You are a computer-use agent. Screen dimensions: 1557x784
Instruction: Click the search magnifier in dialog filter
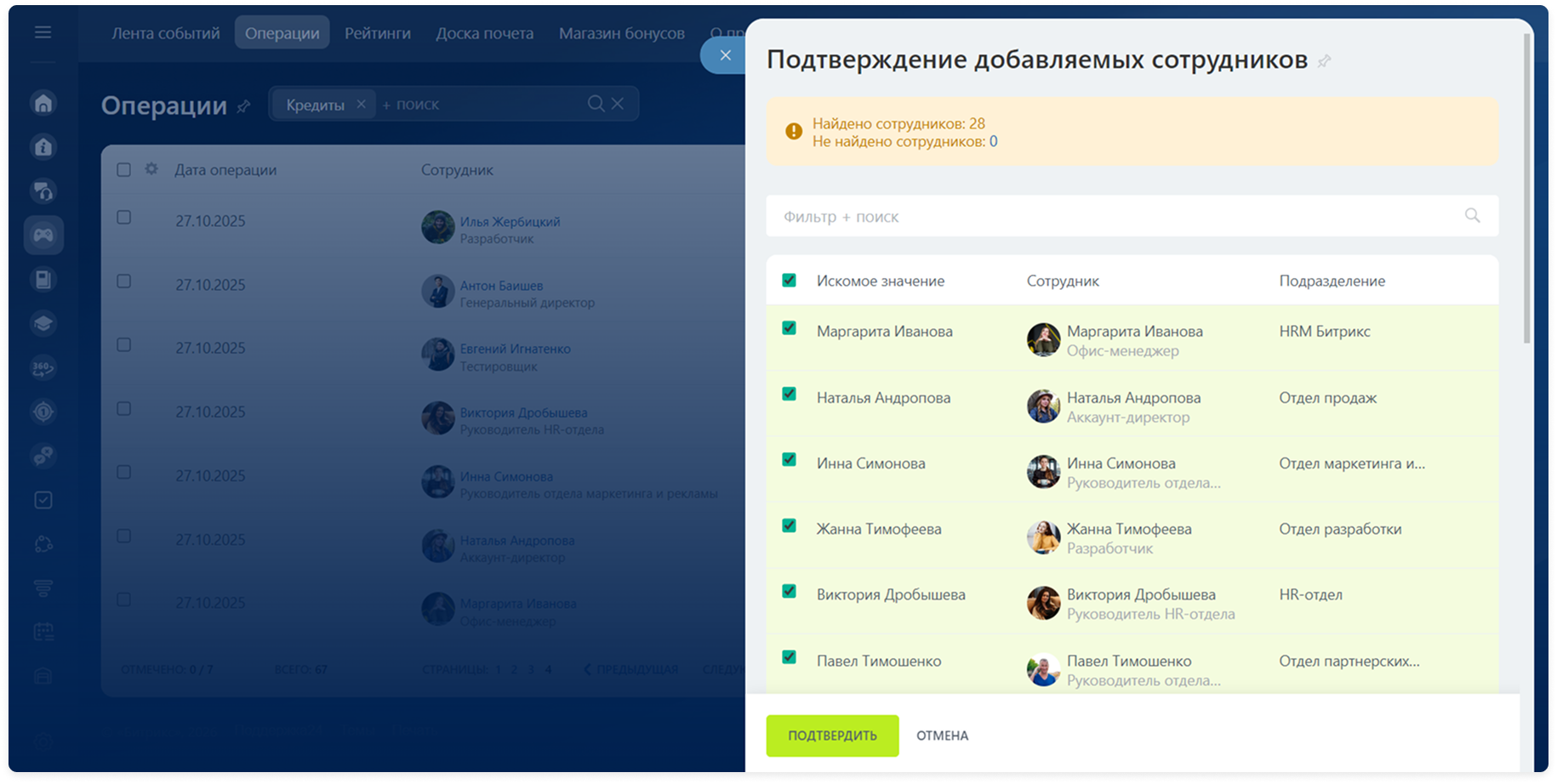click(x=1472, y=216)
